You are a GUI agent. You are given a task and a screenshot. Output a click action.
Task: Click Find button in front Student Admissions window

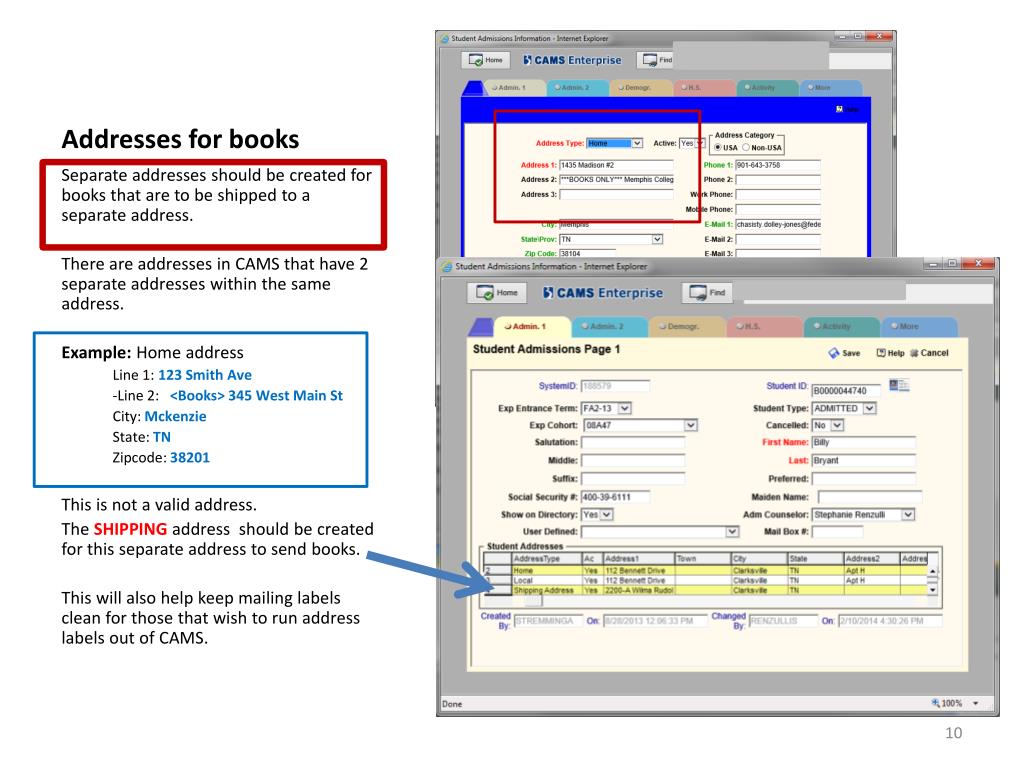pos(708,293)
